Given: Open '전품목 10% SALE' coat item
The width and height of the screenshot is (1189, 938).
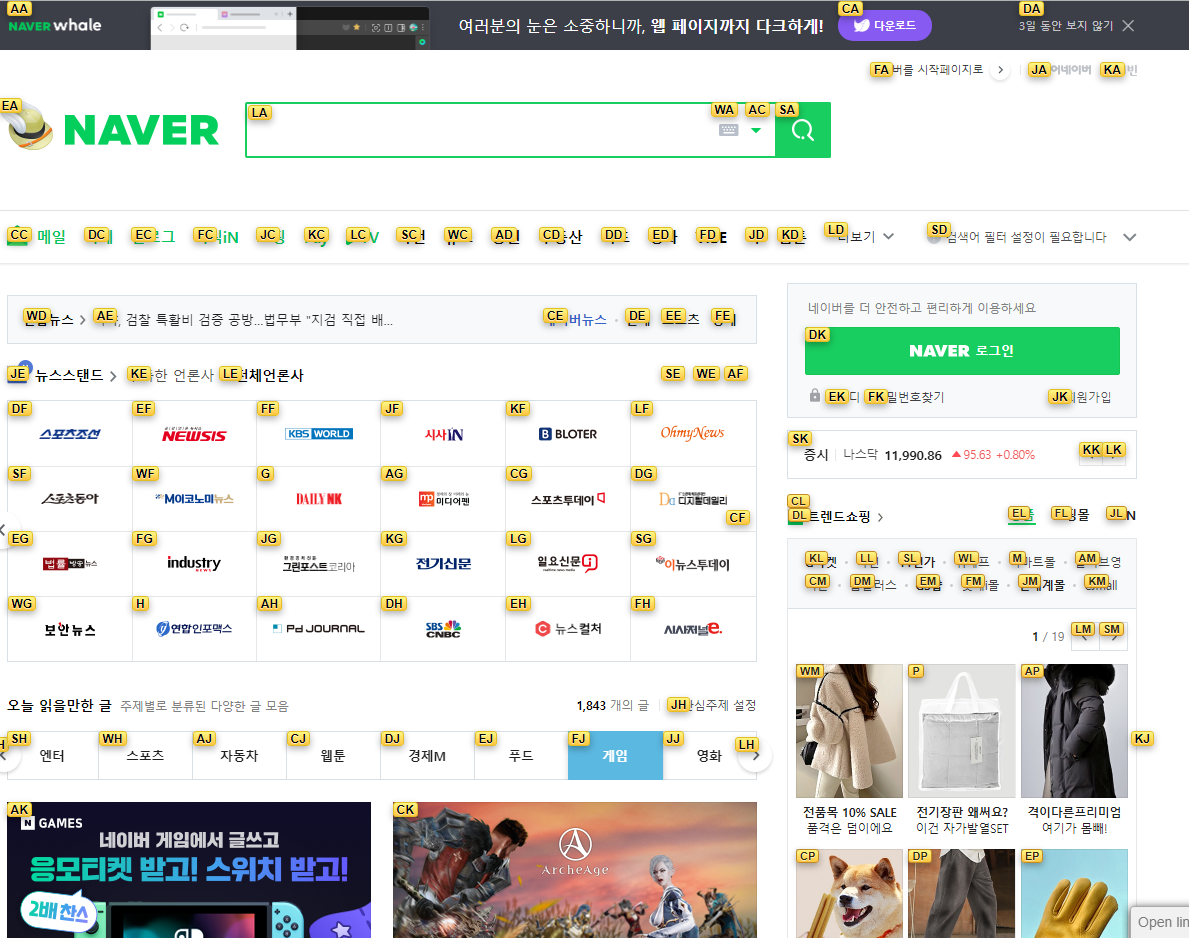Looking at the screenshot, I should point(849,750).
